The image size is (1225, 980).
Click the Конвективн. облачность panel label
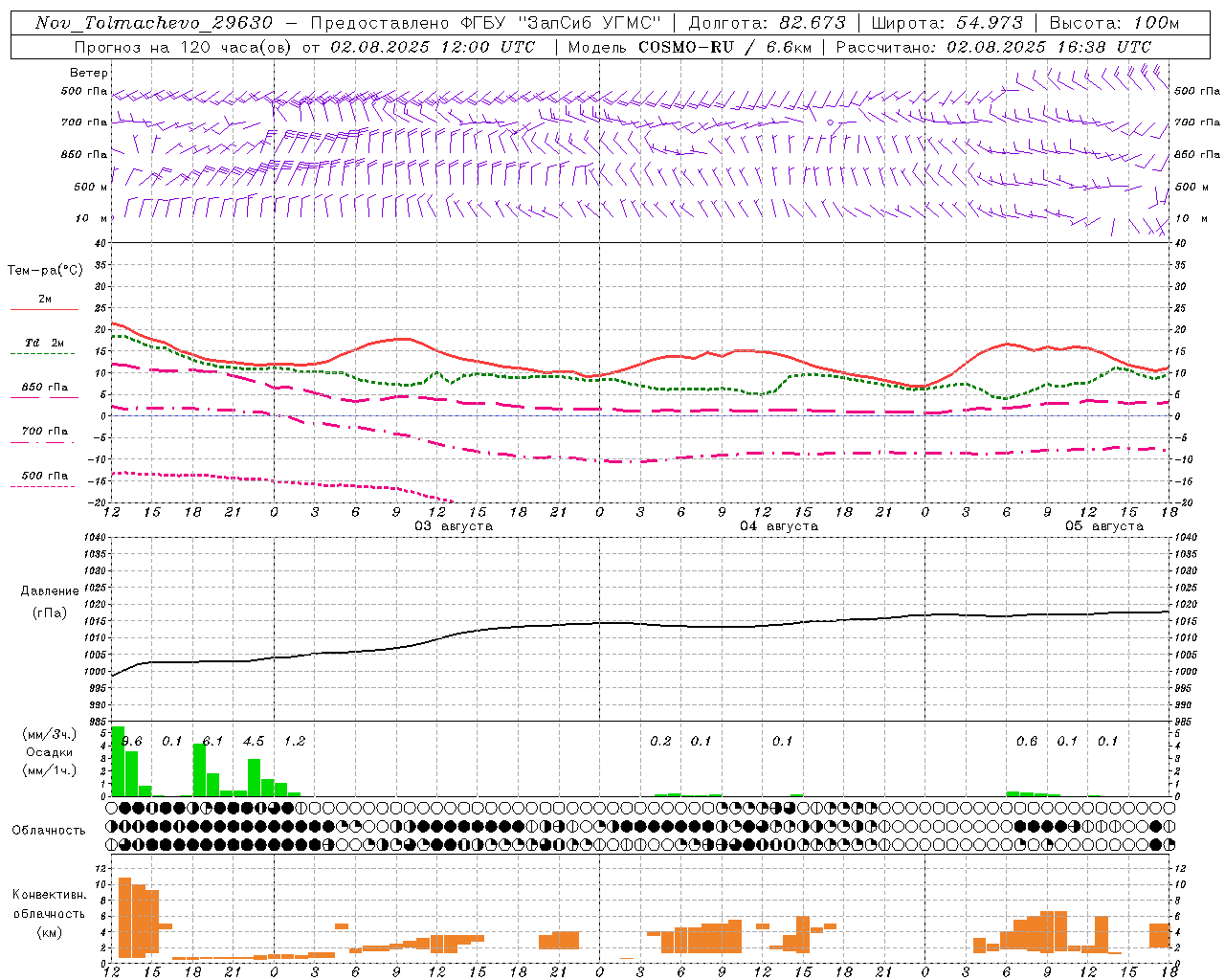[x=49, y=904]
